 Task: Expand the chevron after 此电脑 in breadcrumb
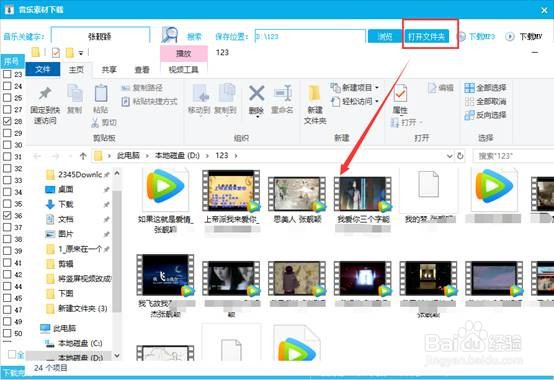[146, 156]
